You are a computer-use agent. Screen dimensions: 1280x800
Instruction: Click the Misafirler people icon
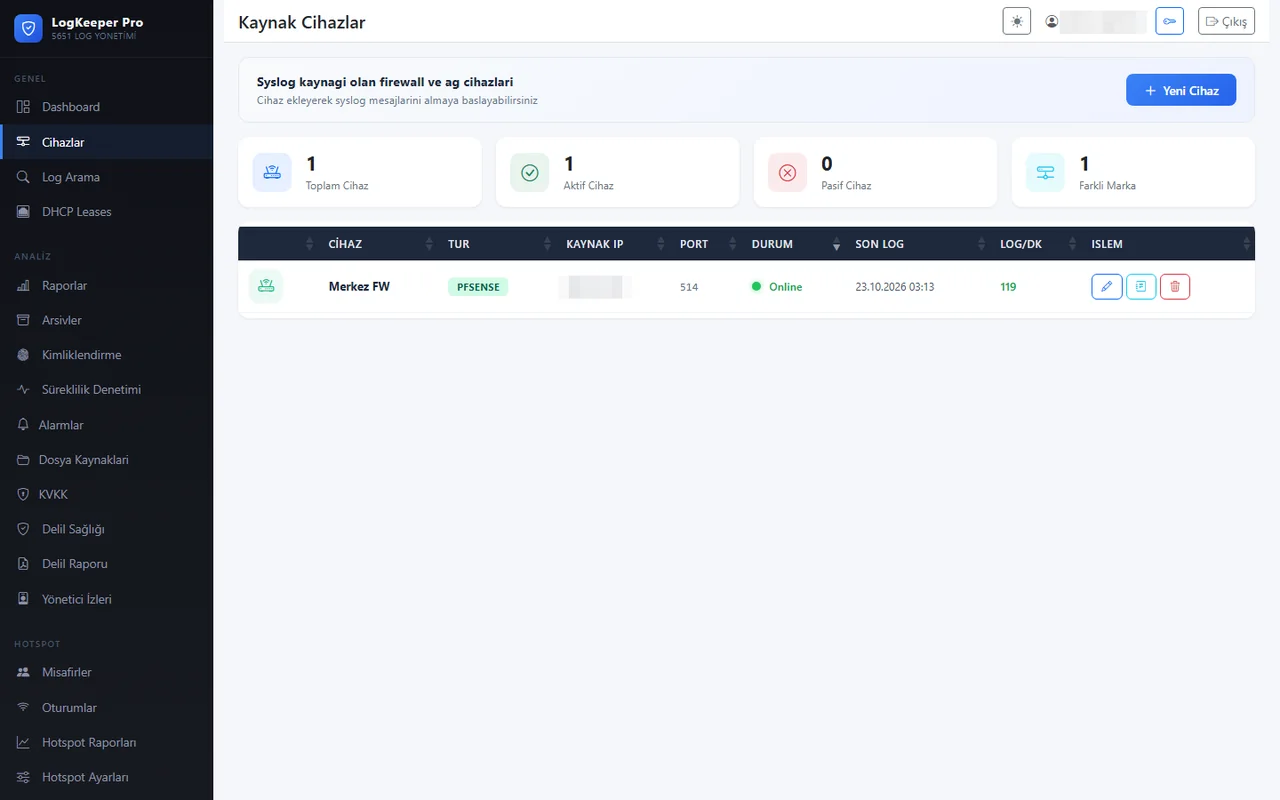click(x=23, y=672)
